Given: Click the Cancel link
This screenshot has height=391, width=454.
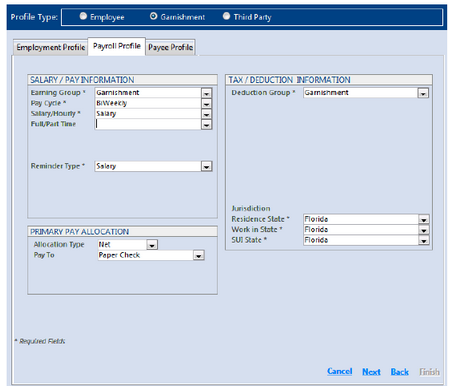Looking at the screenshot, I should coord(339,371).
